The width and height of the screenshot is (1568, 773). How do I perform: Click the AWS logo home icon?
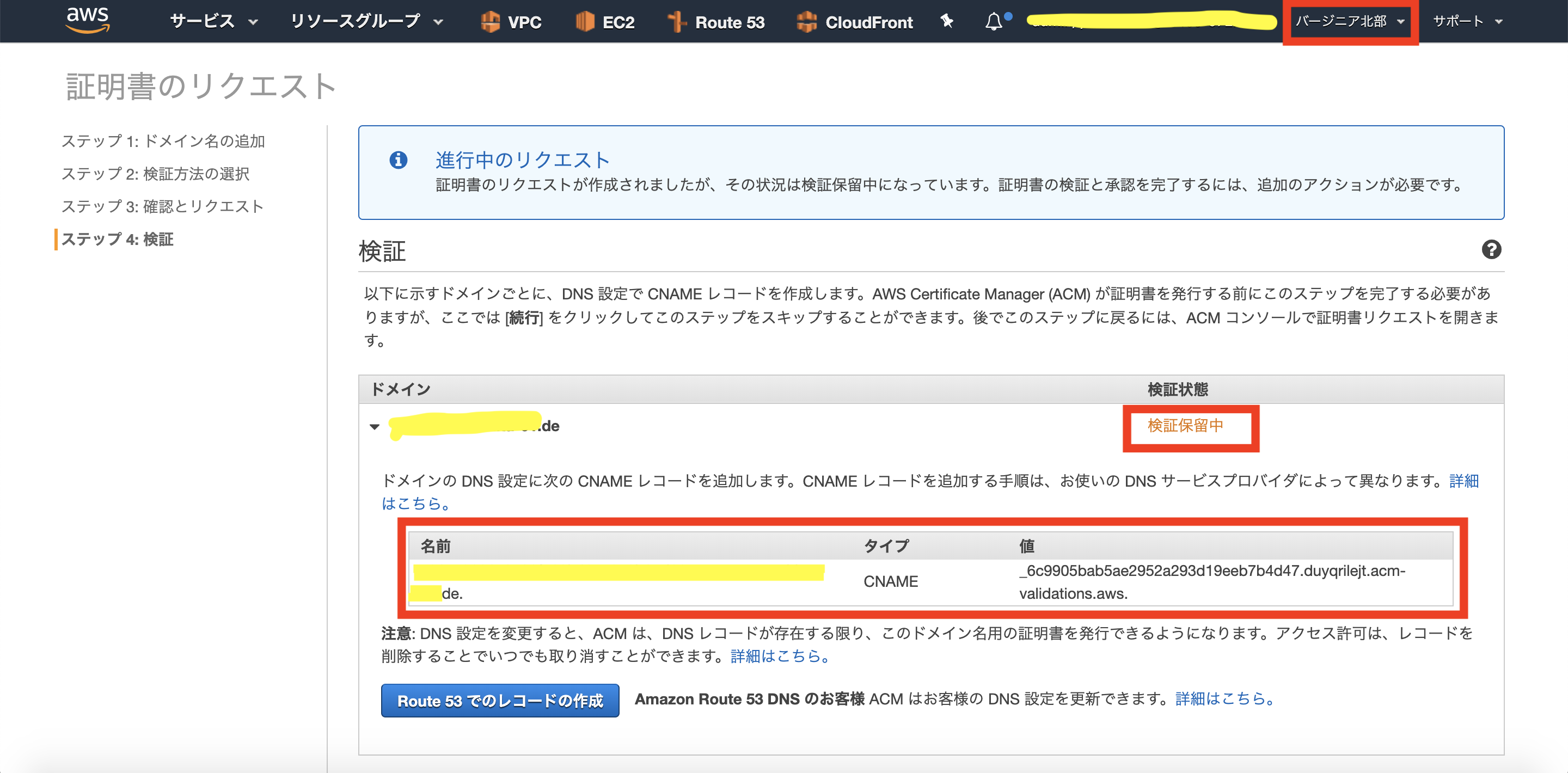(x=88, y=20)
